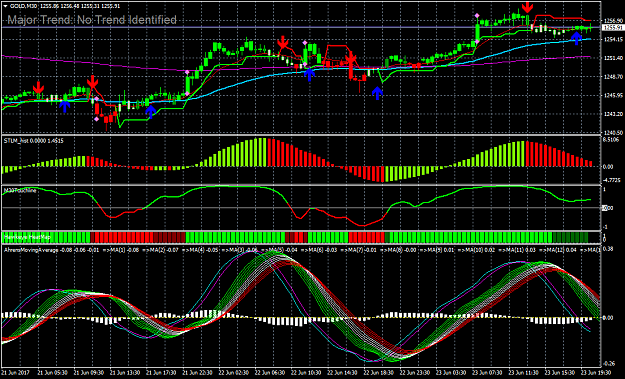Screen dimensions: 625x379
Task: Open the chart menu triangle beside GOLD,M30
Action: [5, 6]
